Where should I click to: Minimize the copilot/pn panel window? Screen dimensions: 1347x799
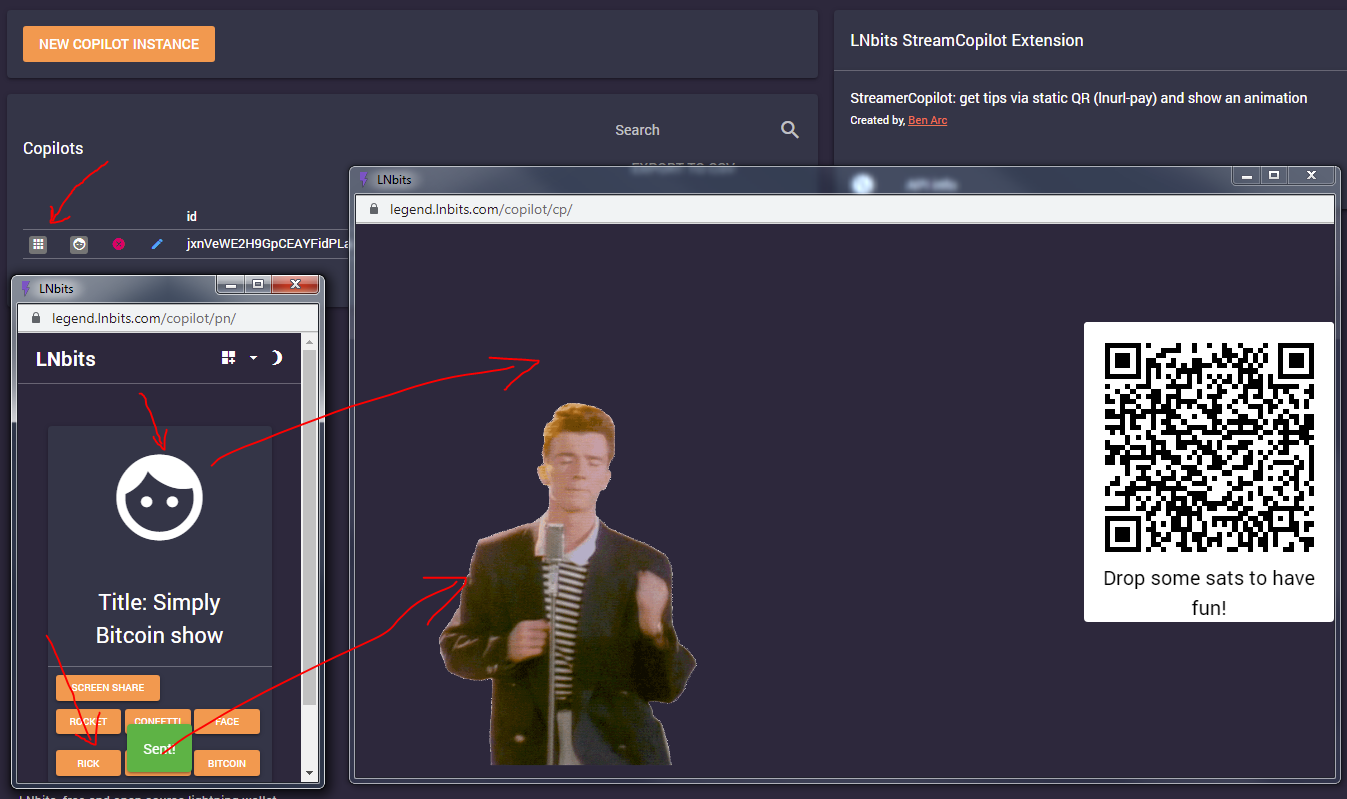pos(232,285)
